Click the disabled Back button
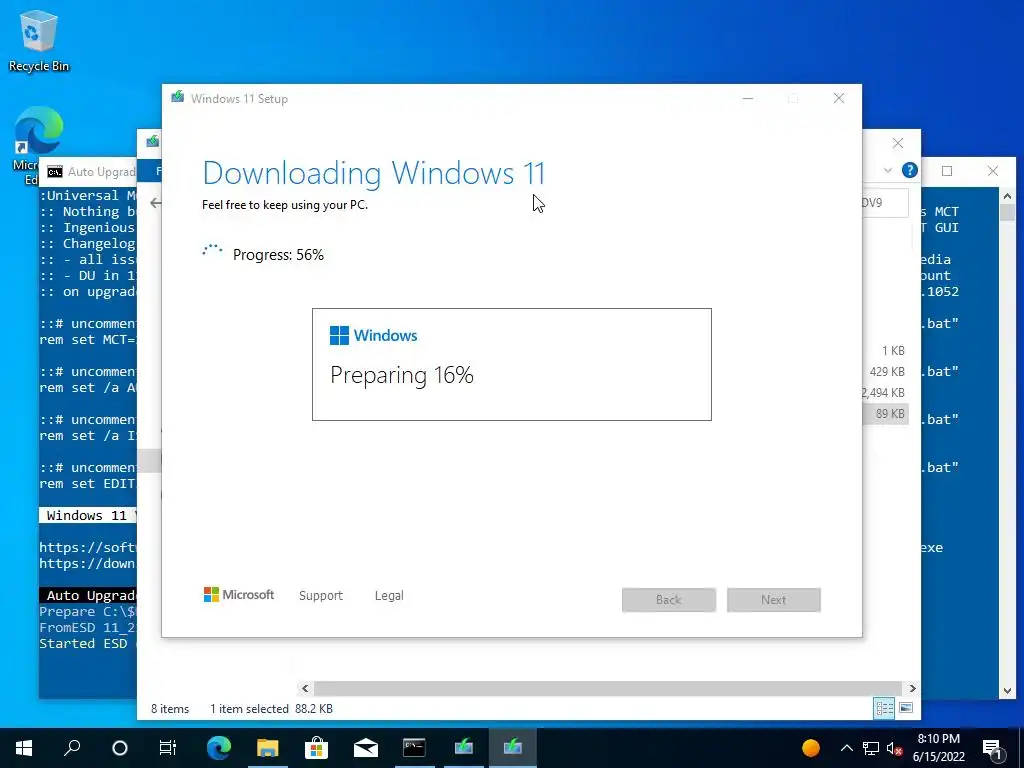Image resolution: width=1024 pixels, height=768 pixels. 669,600
